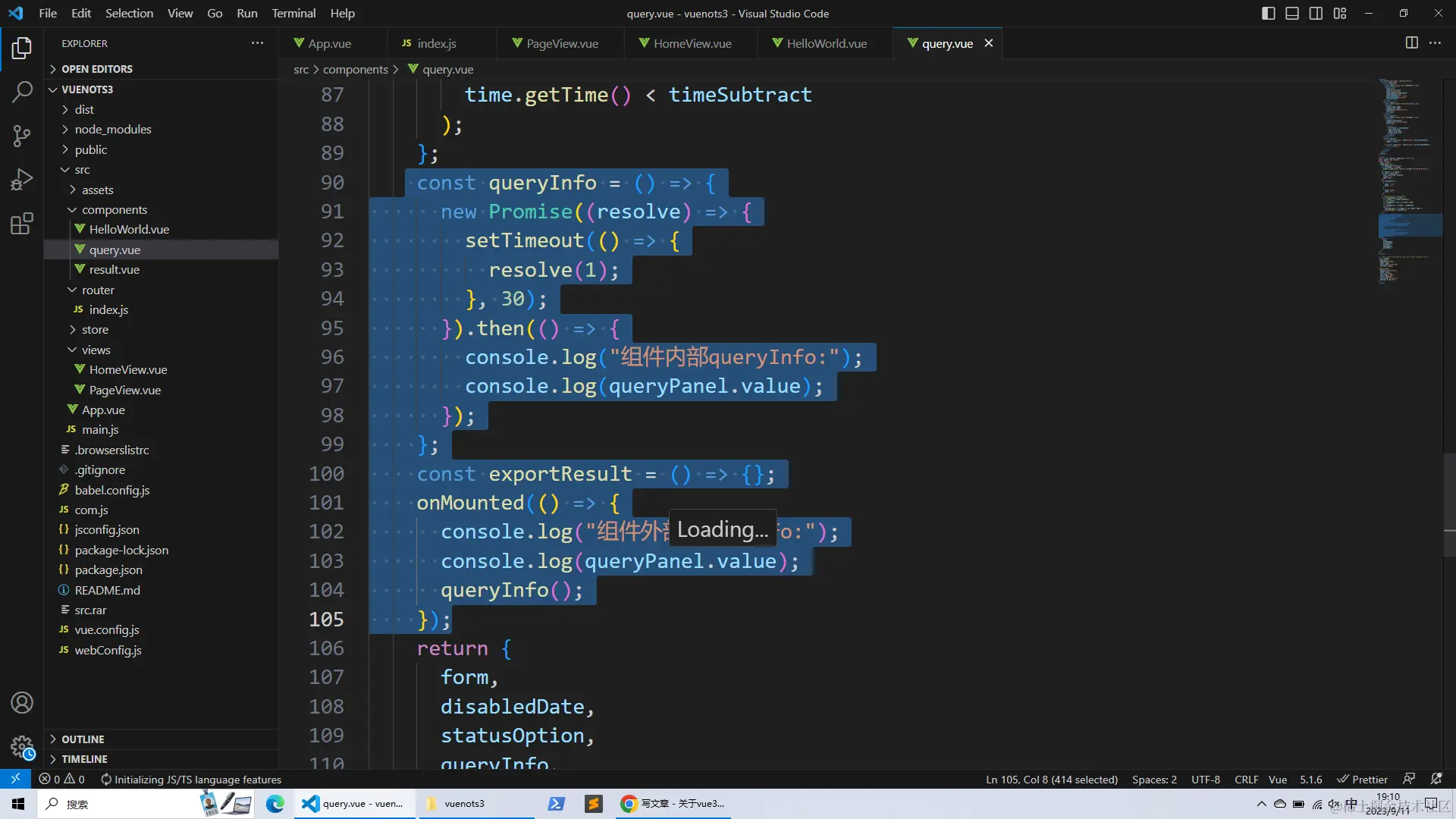Expand the node_modules folder
Screen dimensions: 1456x819
[x=112, y=130]
